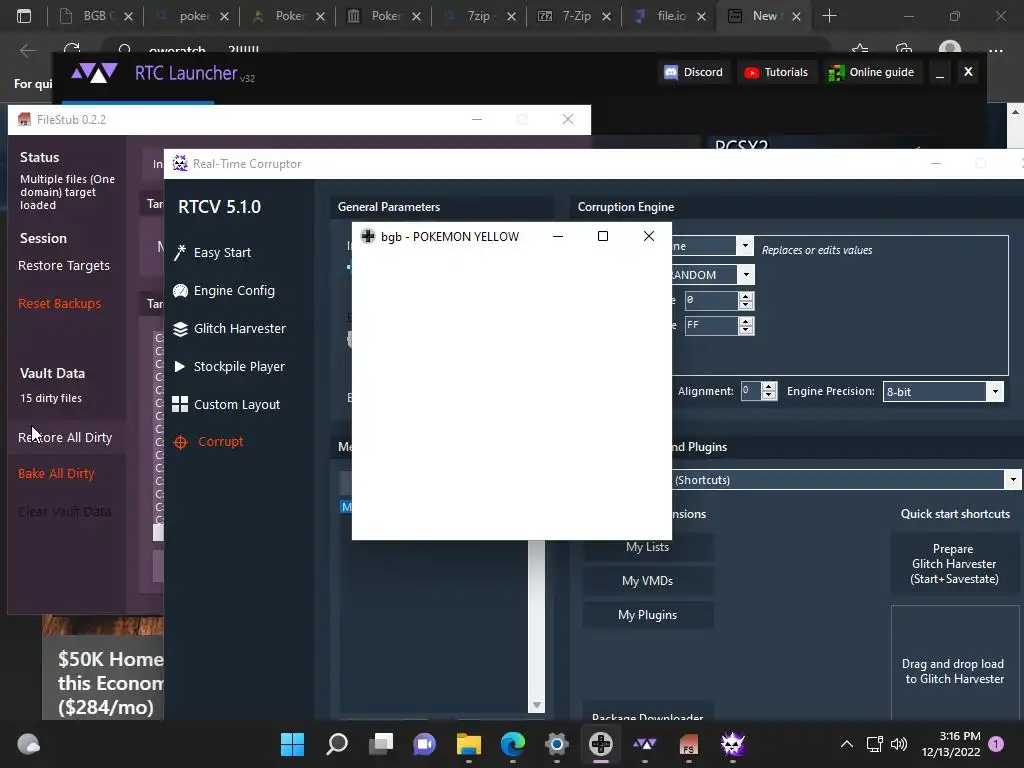Adjust the Alignment stepper arrows

(x=769, y=391)
